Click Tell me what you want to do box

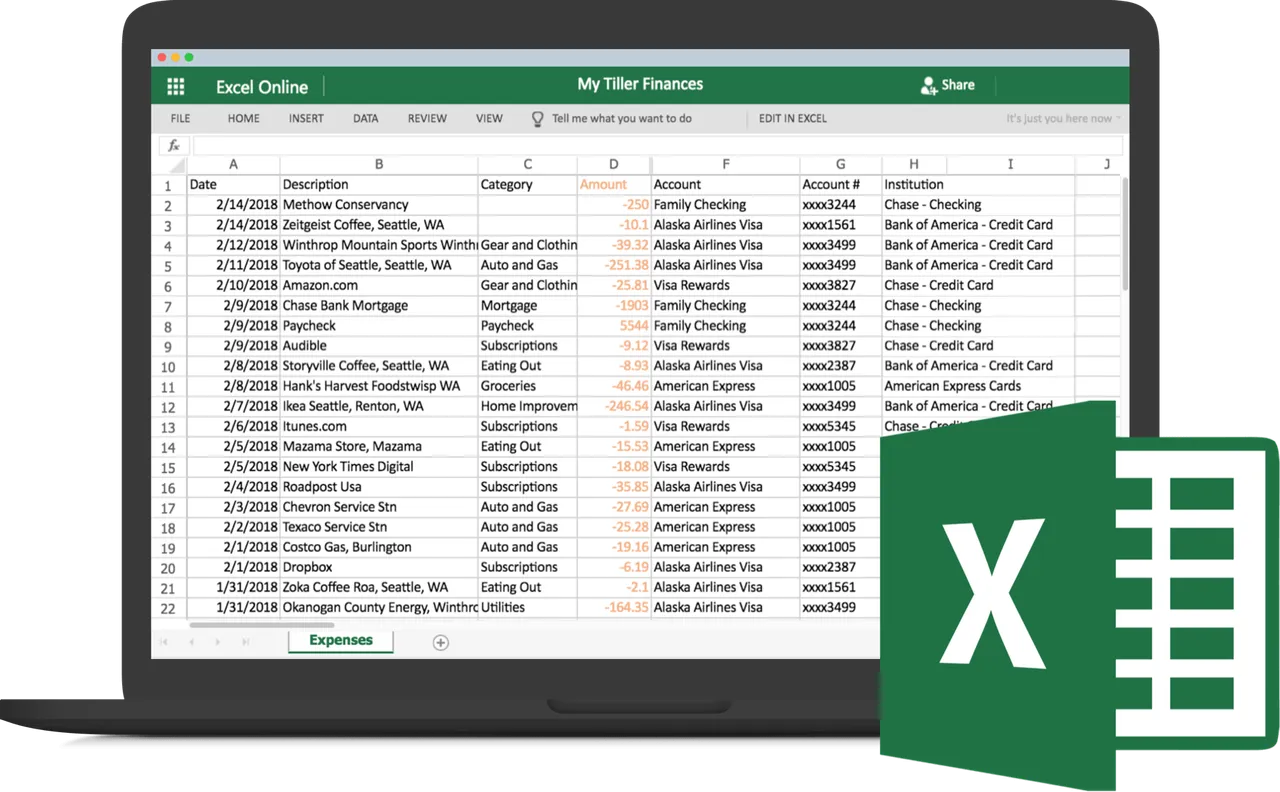[x=622, y=118]
